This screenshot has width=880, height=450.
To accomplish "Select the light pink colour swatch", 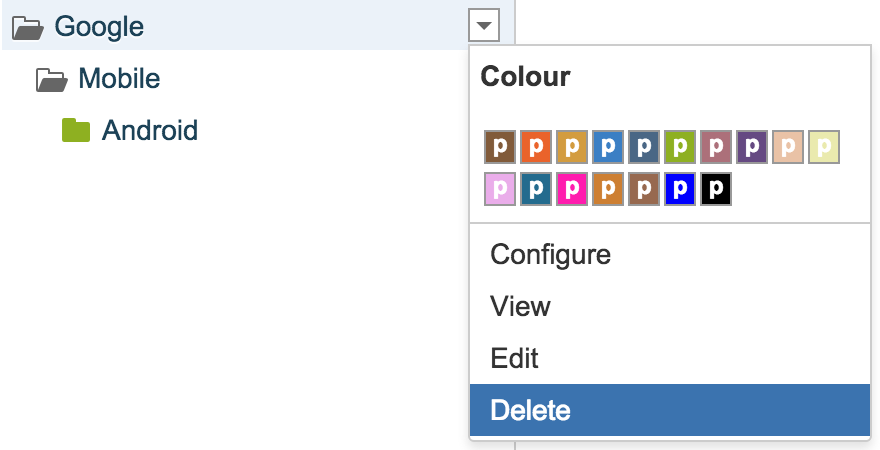I will pyautogui.click(x=500, y=189).
